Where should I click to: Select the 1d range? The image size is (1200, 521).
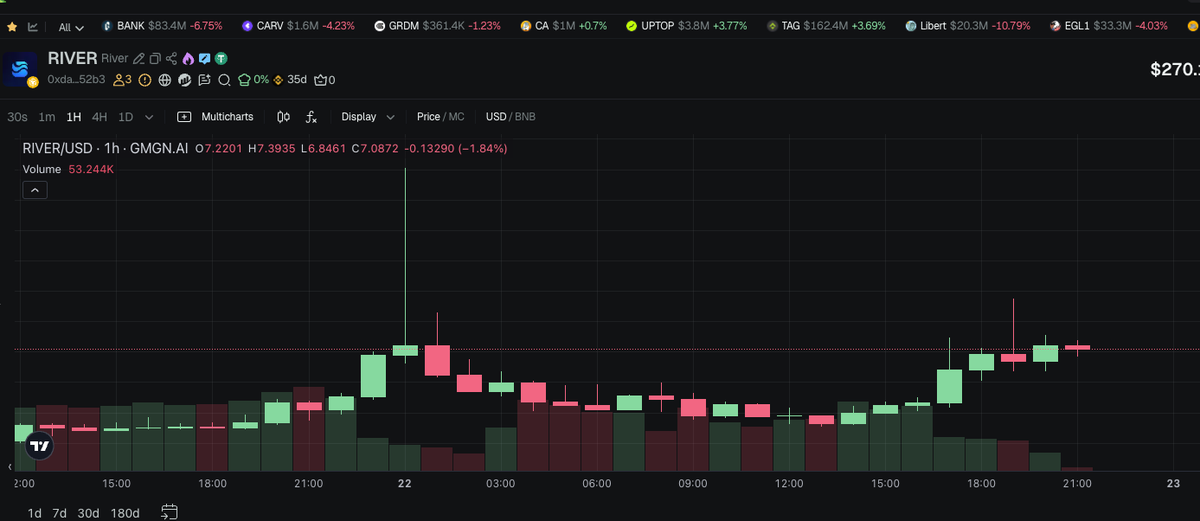(34, 513)
